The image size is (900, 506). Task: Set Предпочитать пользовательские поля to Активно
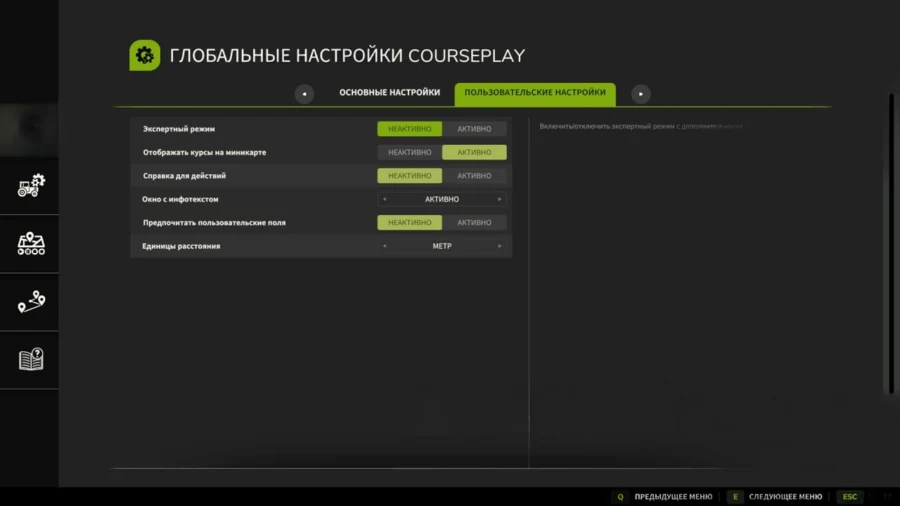click(x=474, y=222)
